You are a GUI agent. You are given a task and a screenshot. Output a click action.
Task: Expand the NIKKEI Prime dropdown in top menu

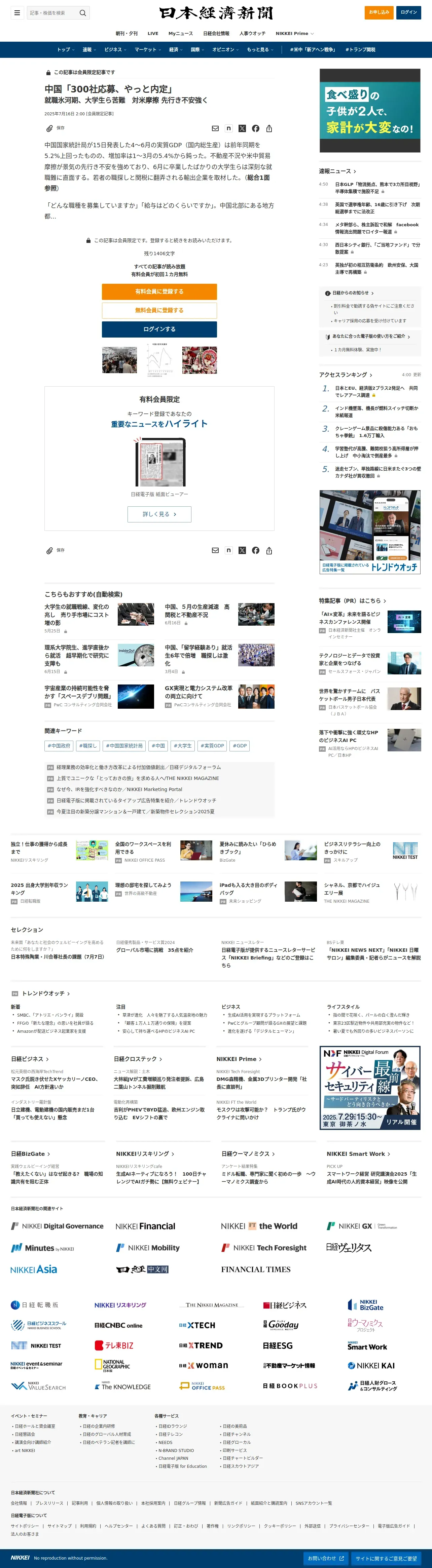(295, 34)
